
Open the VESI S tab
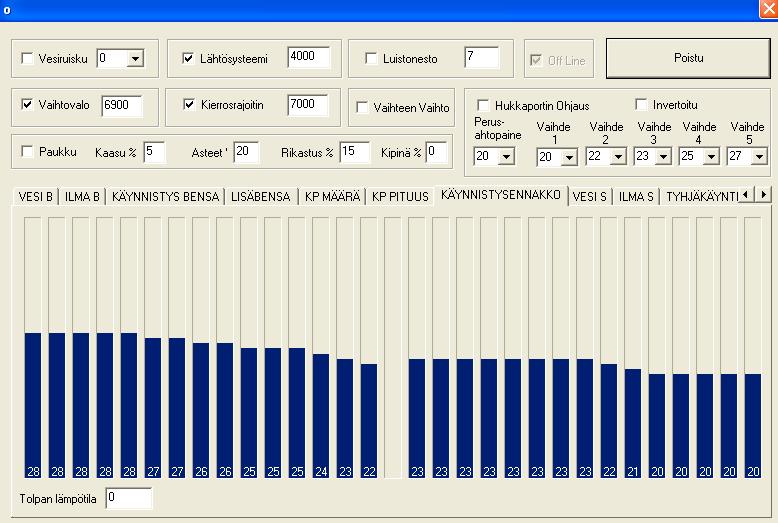[589, 196]
